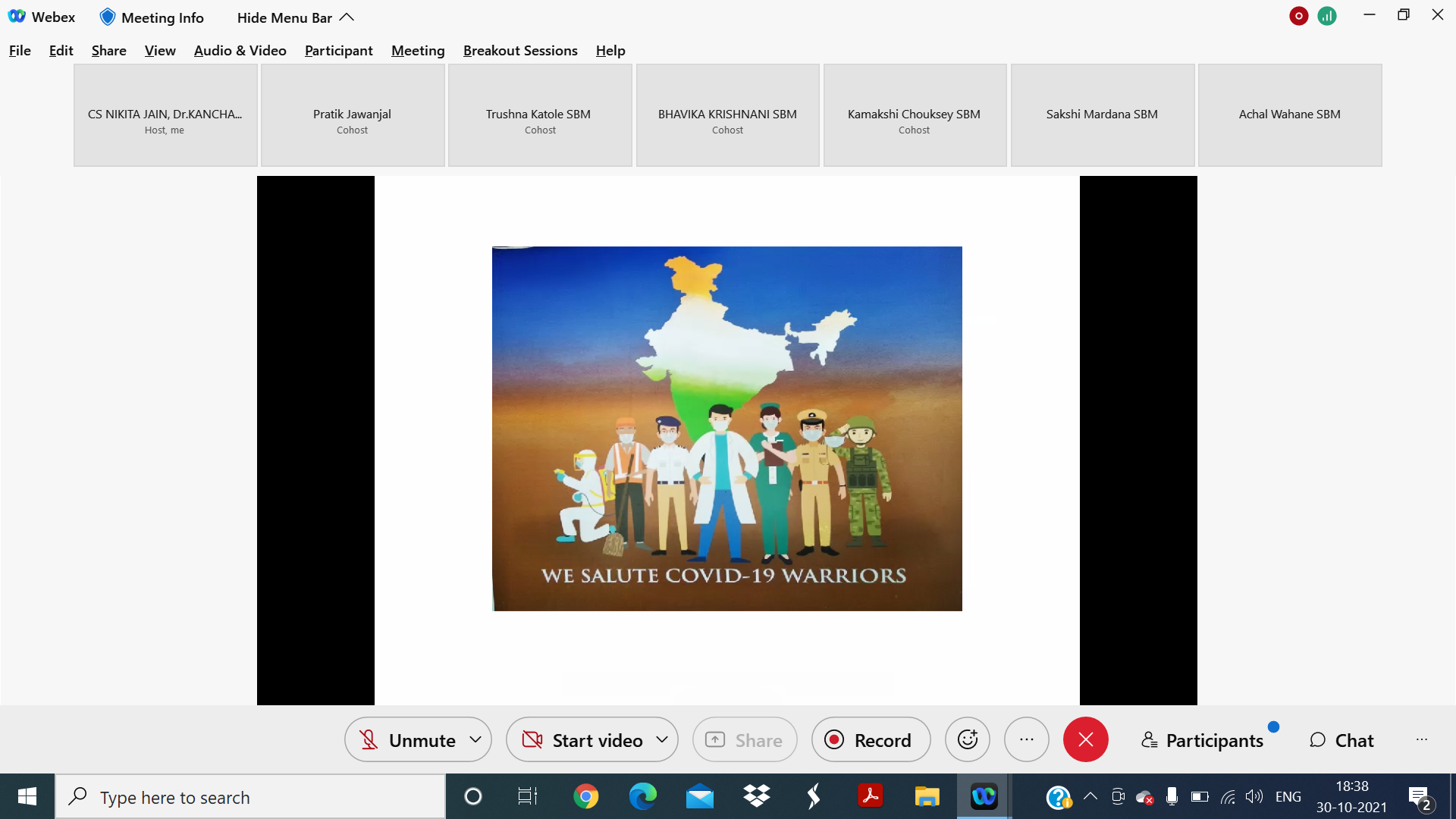Screen dimensions: 1456x819
Task: Open the File menu
Action: [x=20, y=50]
